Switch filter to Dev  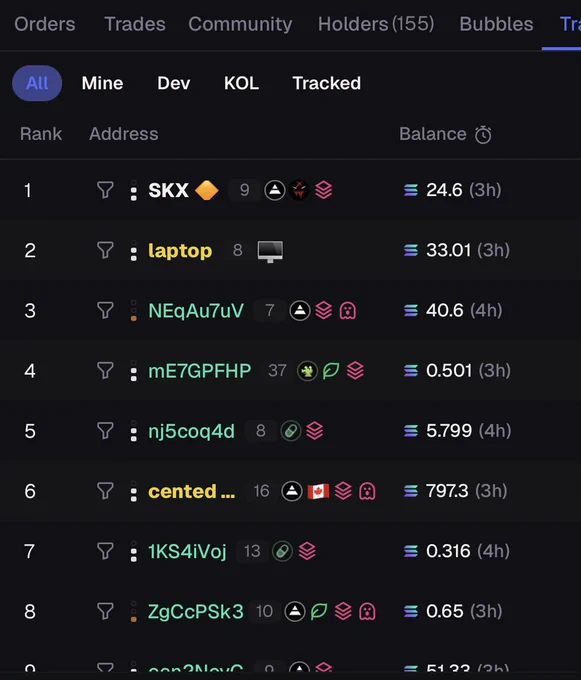coord(173,83)
